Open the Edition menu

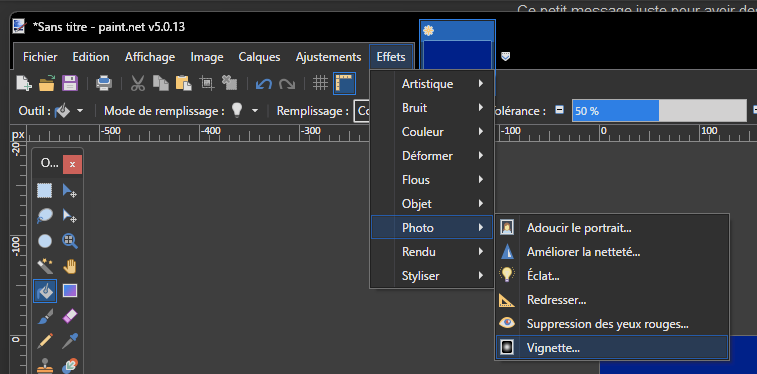click(91, 57)
